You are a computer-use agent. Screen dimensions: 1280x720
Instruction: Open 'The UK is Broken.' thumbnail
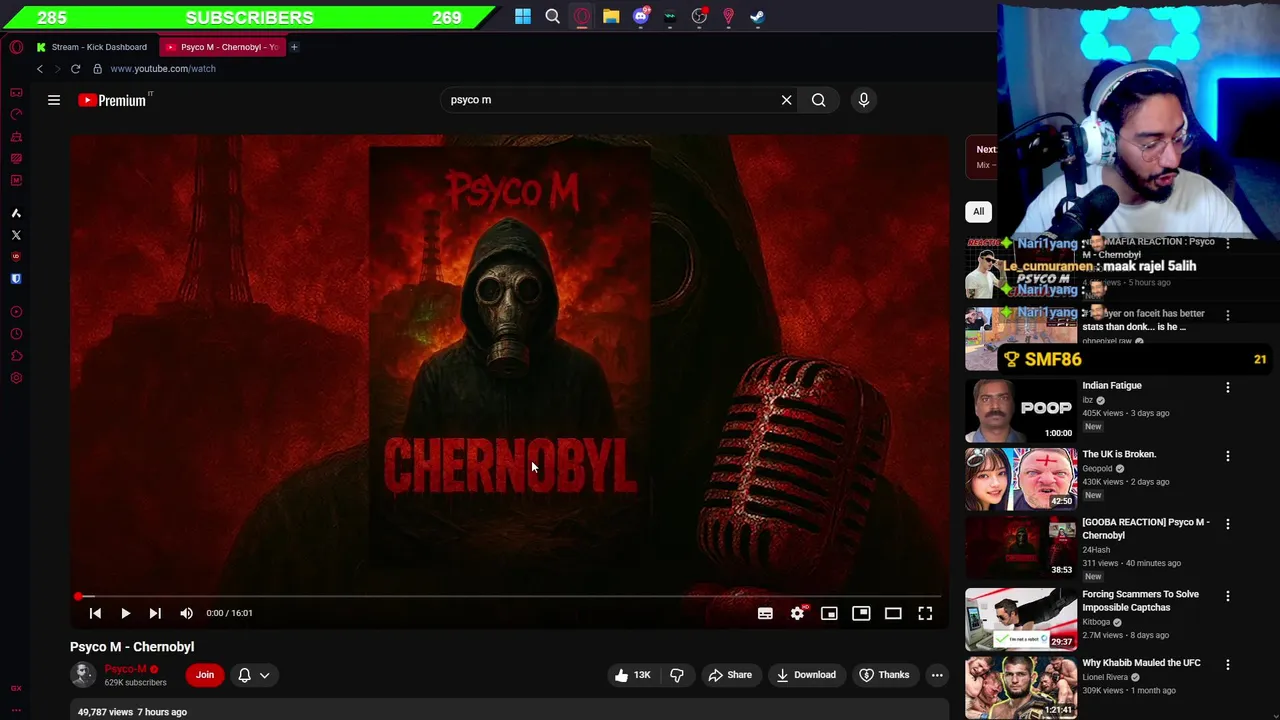pyautogui.click(x=1021, y=479)
